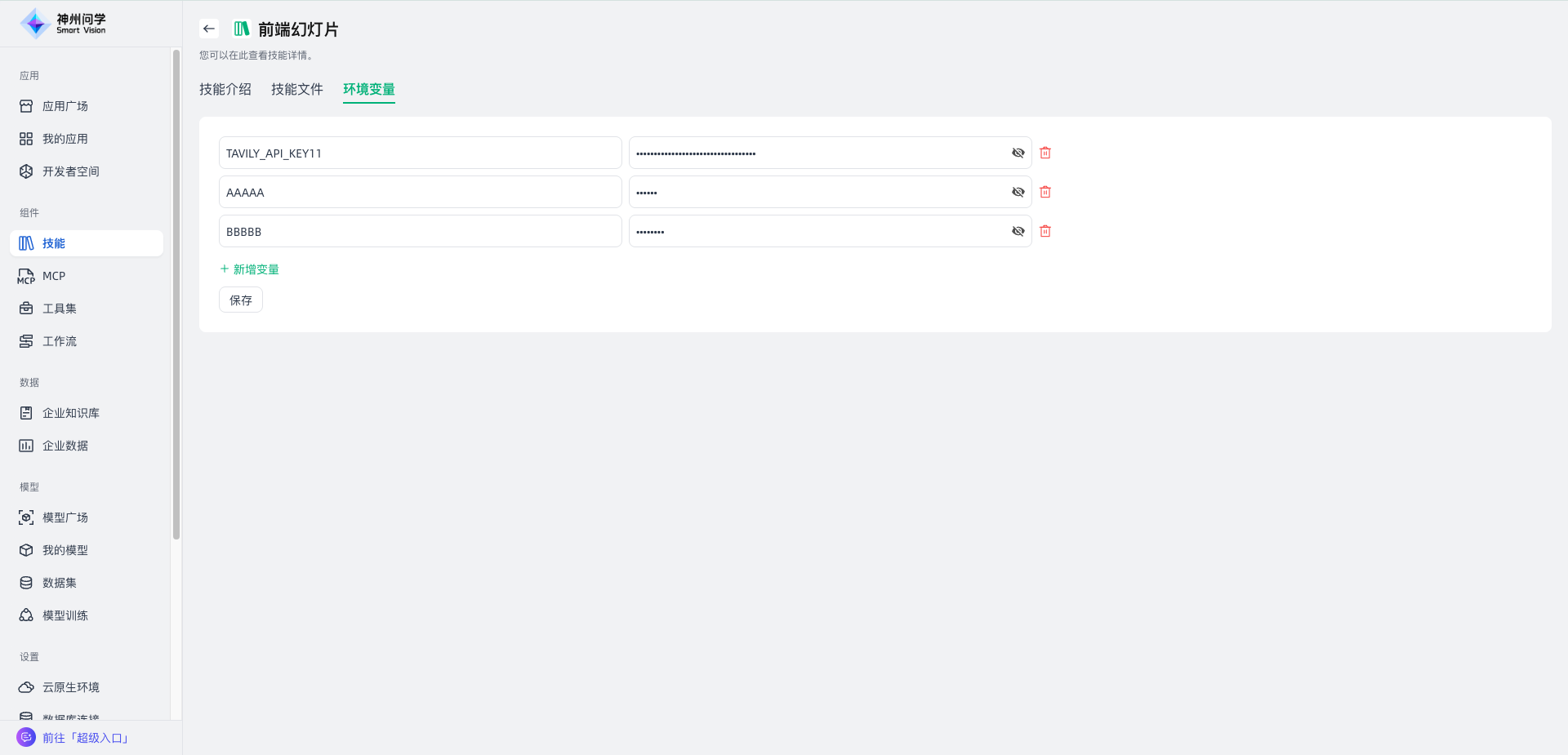Show the TAVILY_API_KEY11 value
The height and width of the screenshot is (755, 1568).
point(1018,153)
